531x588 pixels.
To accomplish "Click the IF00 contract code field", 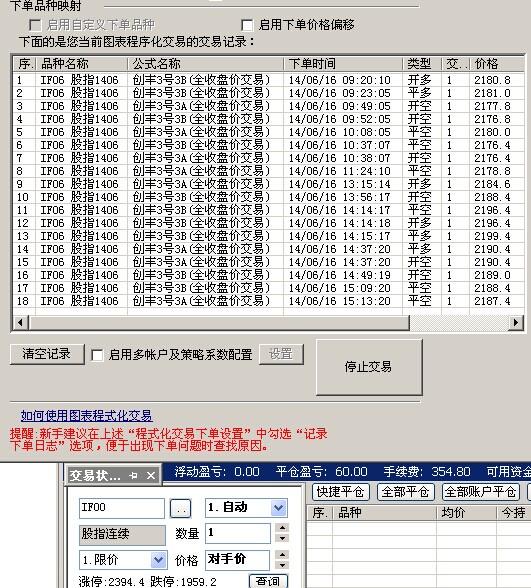I will (x=122, y=508).
